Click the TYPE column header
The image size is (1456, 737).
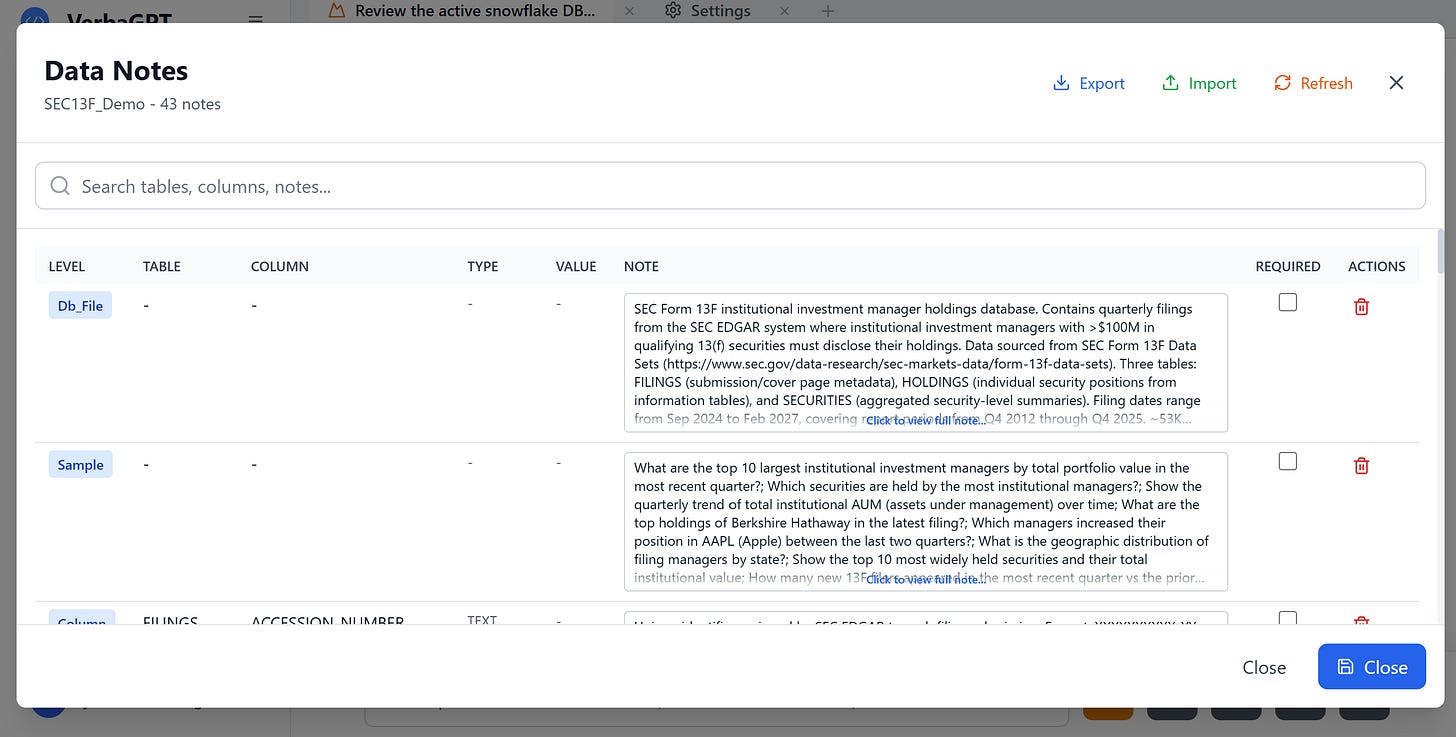click(x=483, y=266)
